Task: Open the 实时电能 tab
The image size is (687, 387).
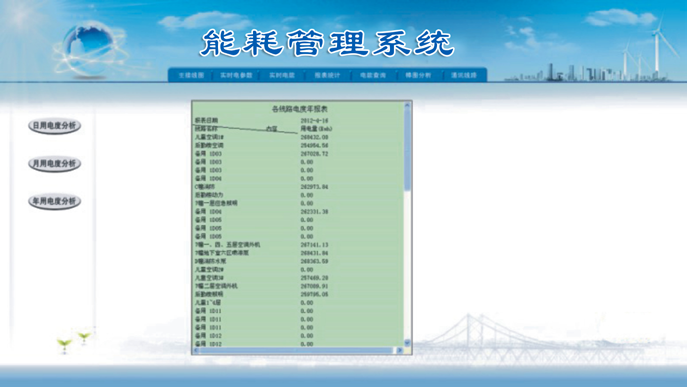Action: [x=282, y=75]
